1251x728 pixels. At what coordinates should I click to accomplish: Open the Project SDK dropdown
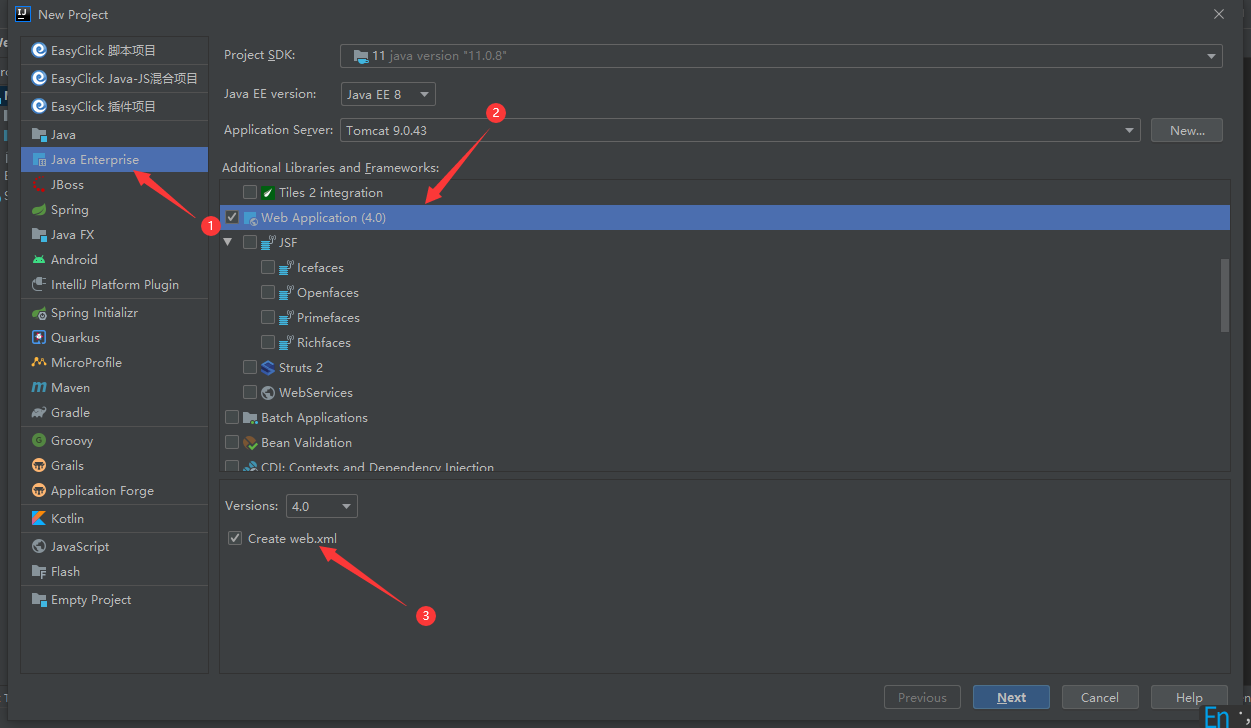pos(781,56)
